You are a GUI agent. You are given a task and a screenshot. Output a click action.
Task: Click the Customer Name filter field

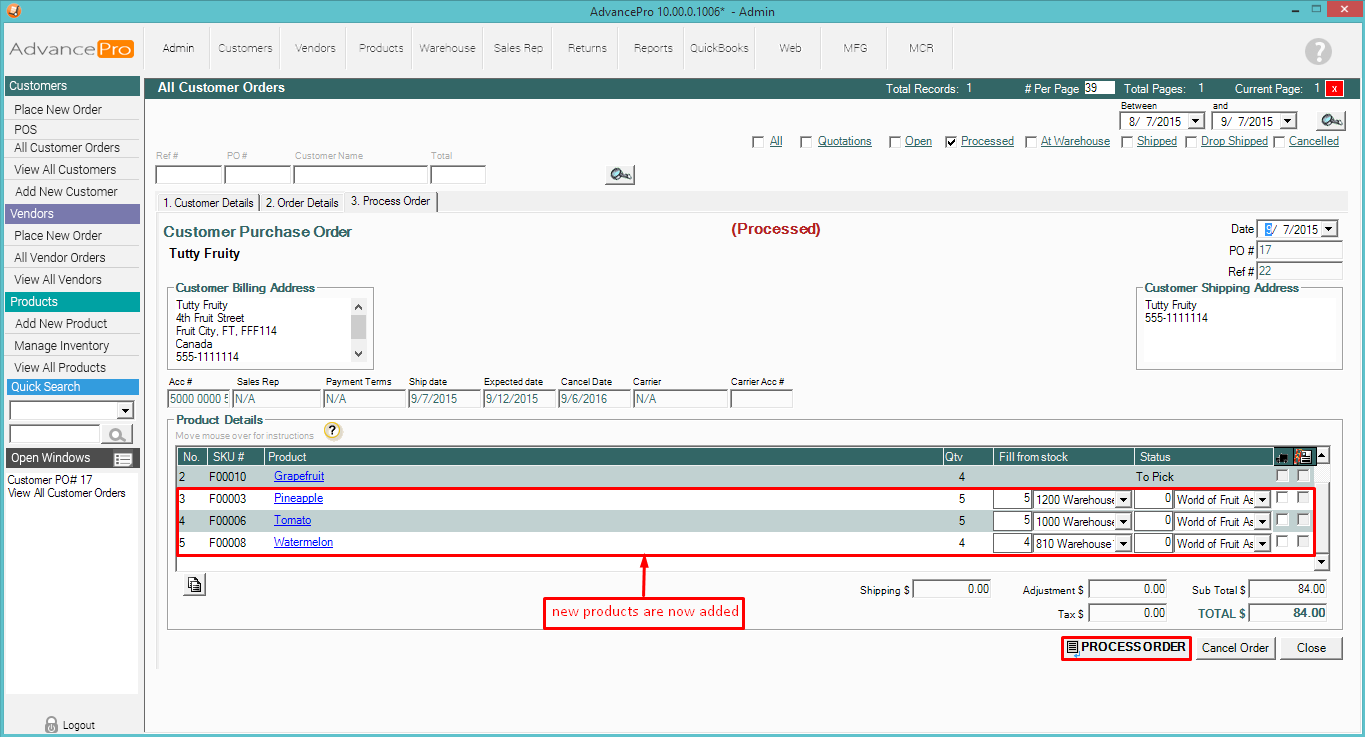360,175
